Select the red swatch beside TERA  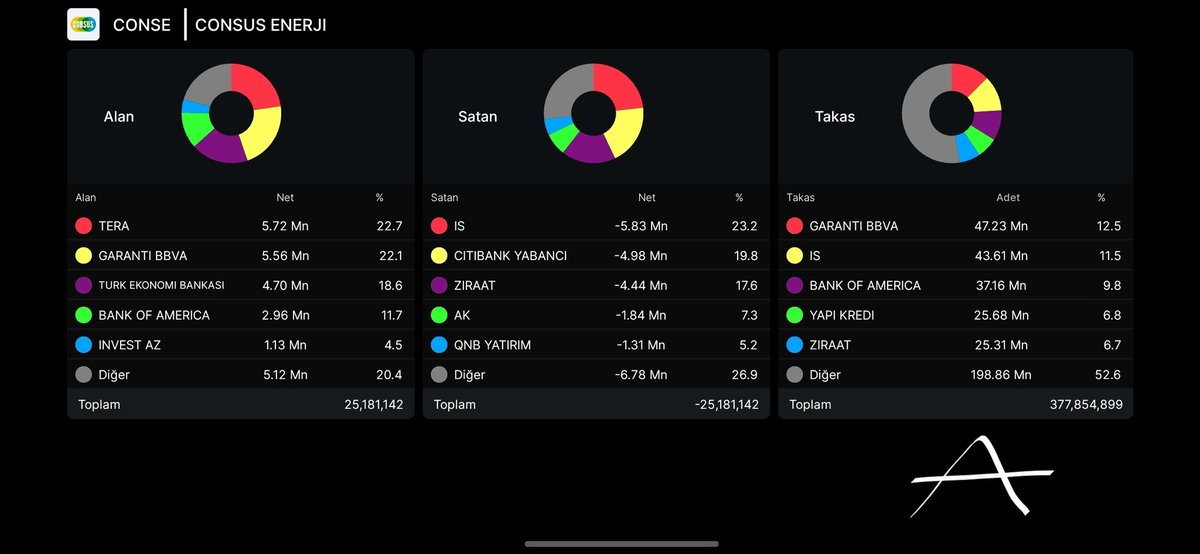(84, 226)
